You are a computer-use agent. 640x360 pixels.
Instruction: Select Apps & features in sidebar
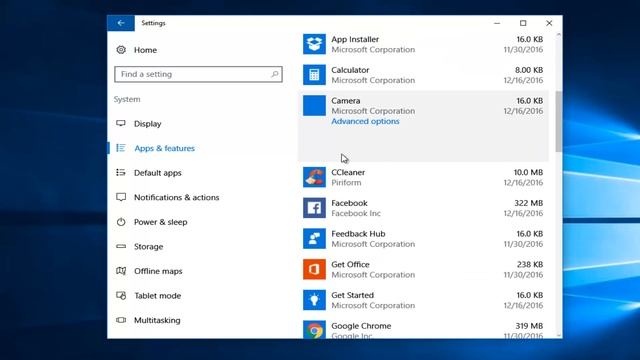pos(164,148)
